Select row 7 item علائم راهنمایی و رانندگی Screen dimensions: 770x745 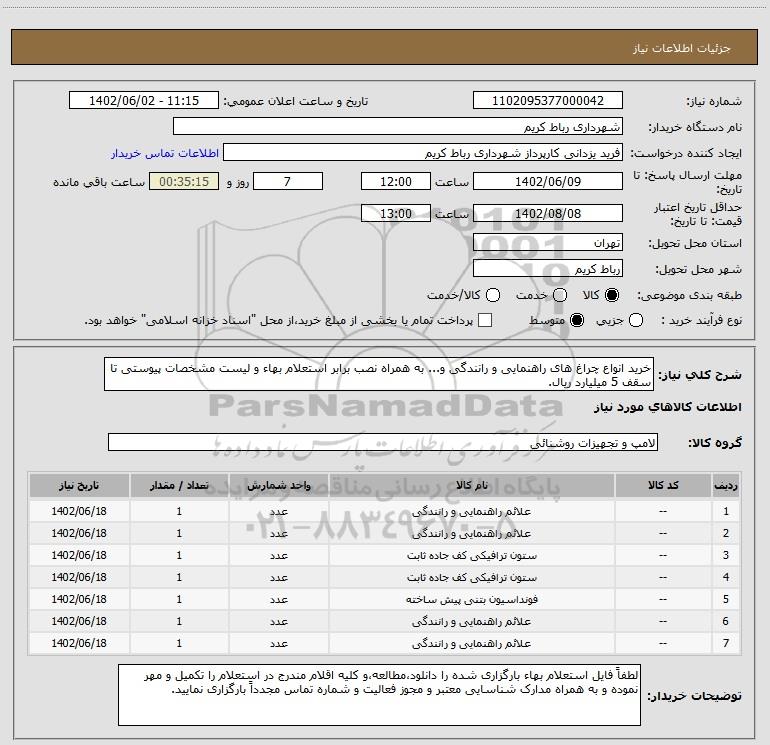471,643
